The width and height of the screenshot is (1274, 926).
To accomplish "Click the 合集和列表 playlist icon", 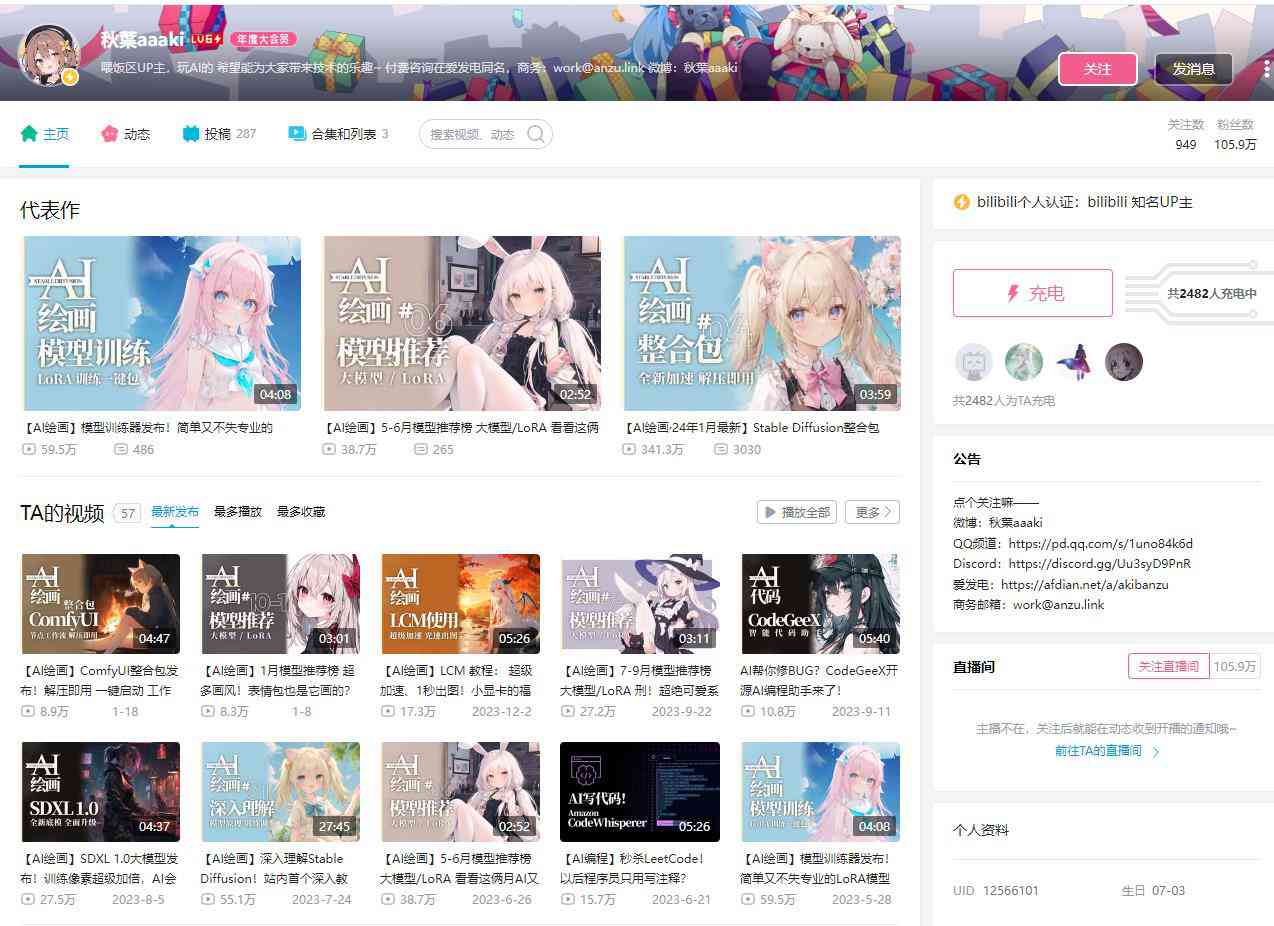I will [x=297, y=133].
